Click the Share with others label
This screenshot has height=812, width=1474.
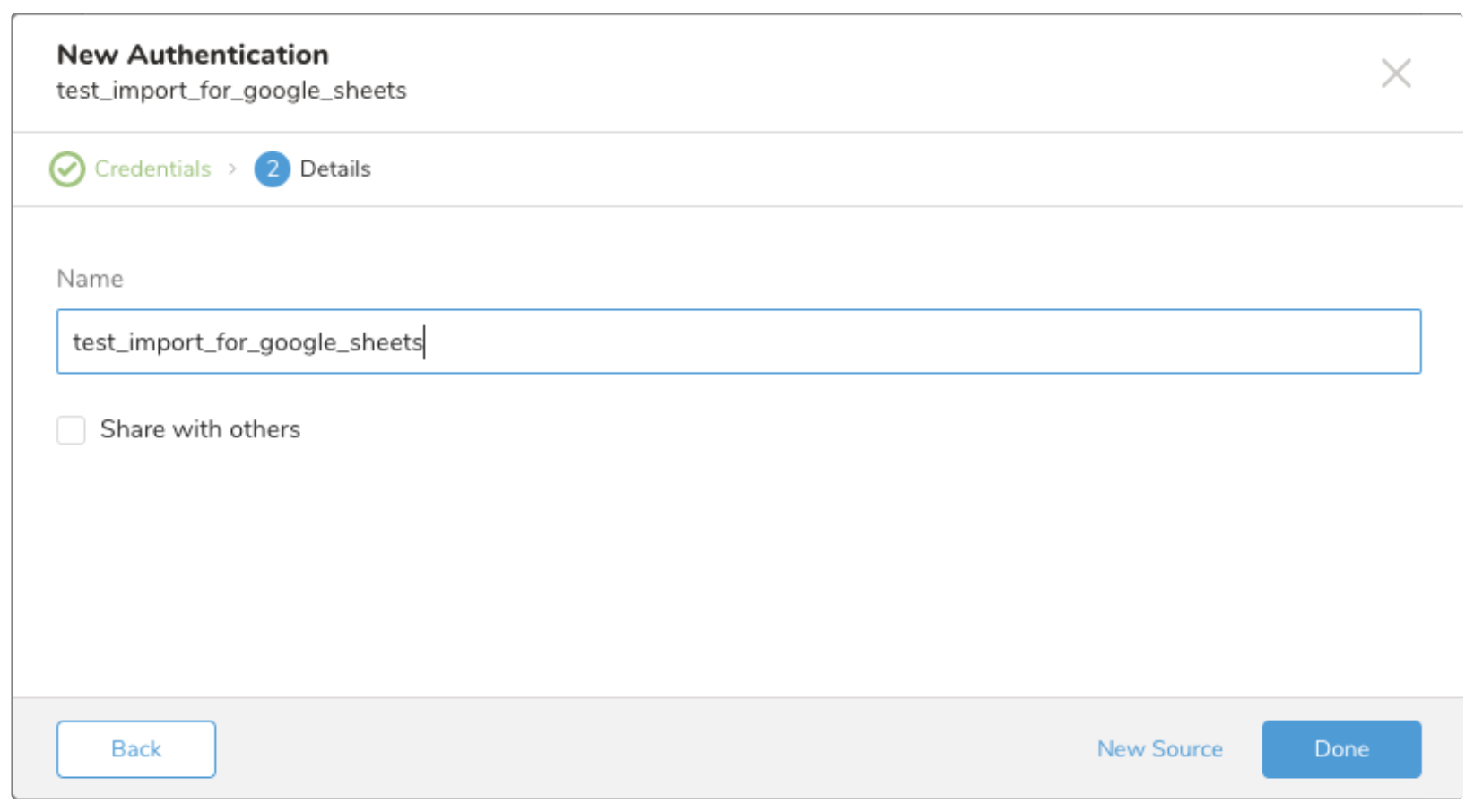tap(200, 430)
